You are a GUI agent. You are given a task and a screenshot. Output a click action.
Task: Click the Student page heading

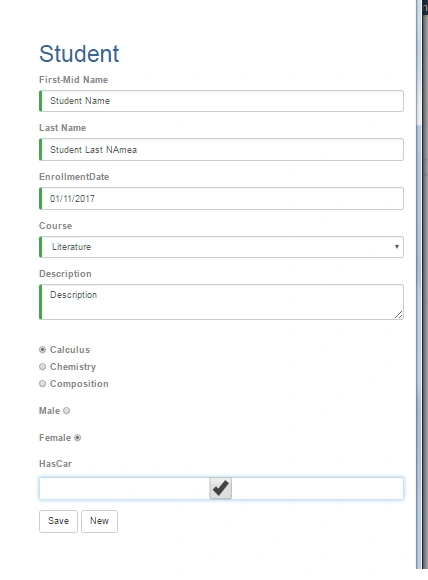click(x=79, y=54)
